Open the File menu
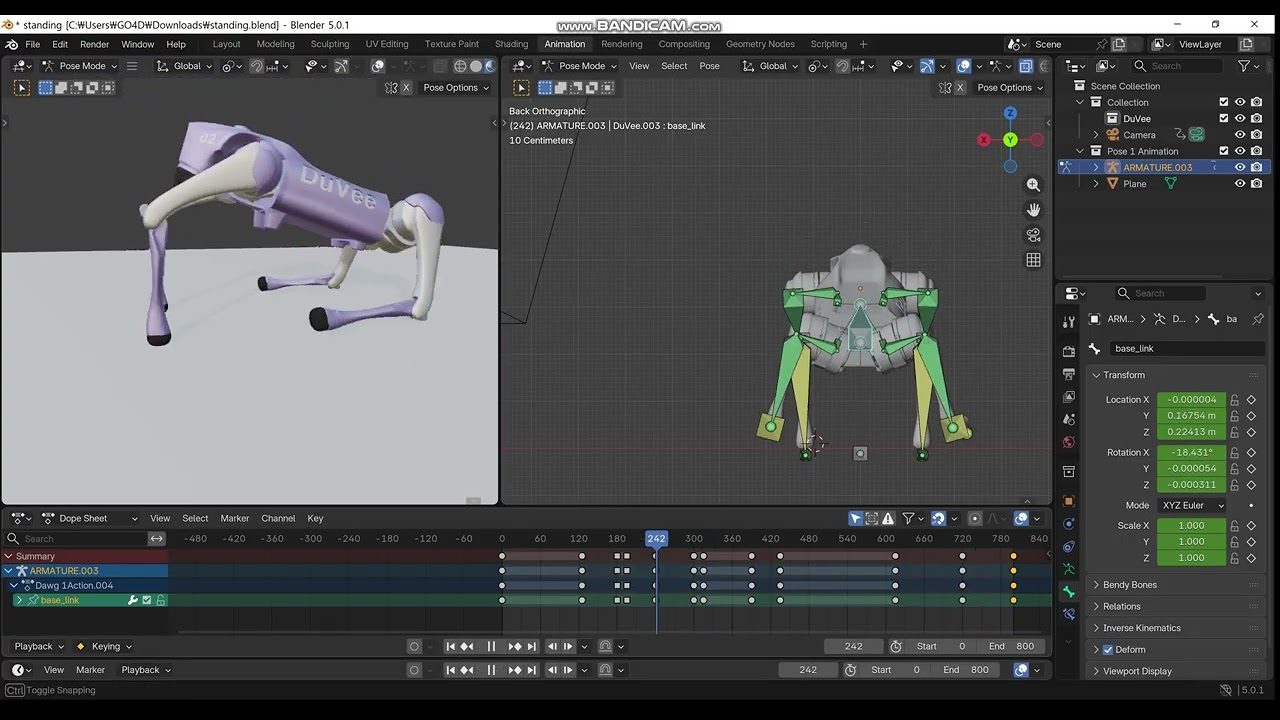This screenshot has width=1280, height=720. pyautogui.click(x=33, y=44)
